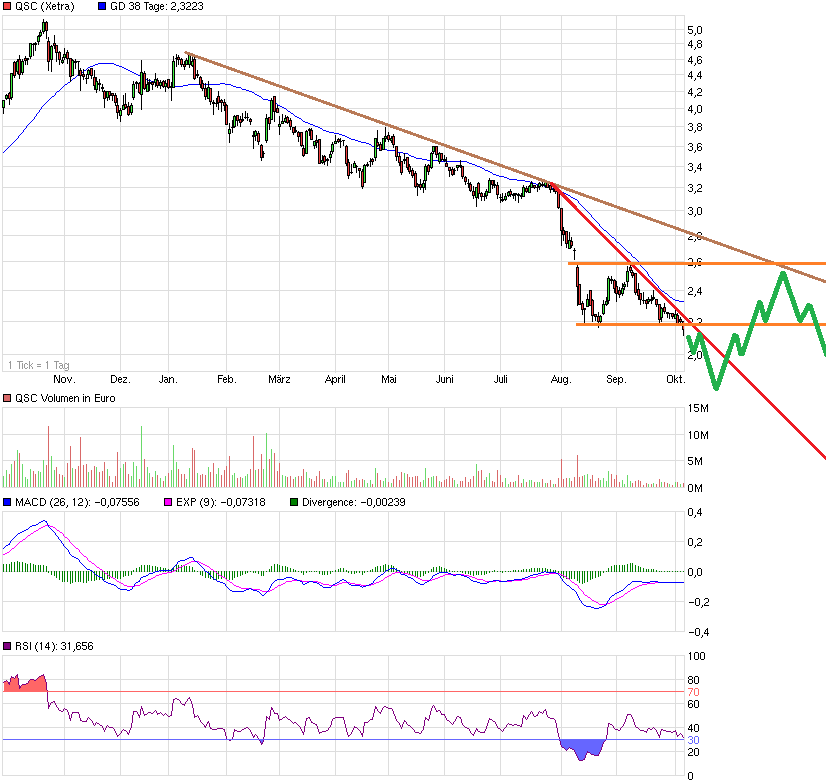
Task: Click the blue GD 38 Tage legend swatch
Action: tap(102, 6)
